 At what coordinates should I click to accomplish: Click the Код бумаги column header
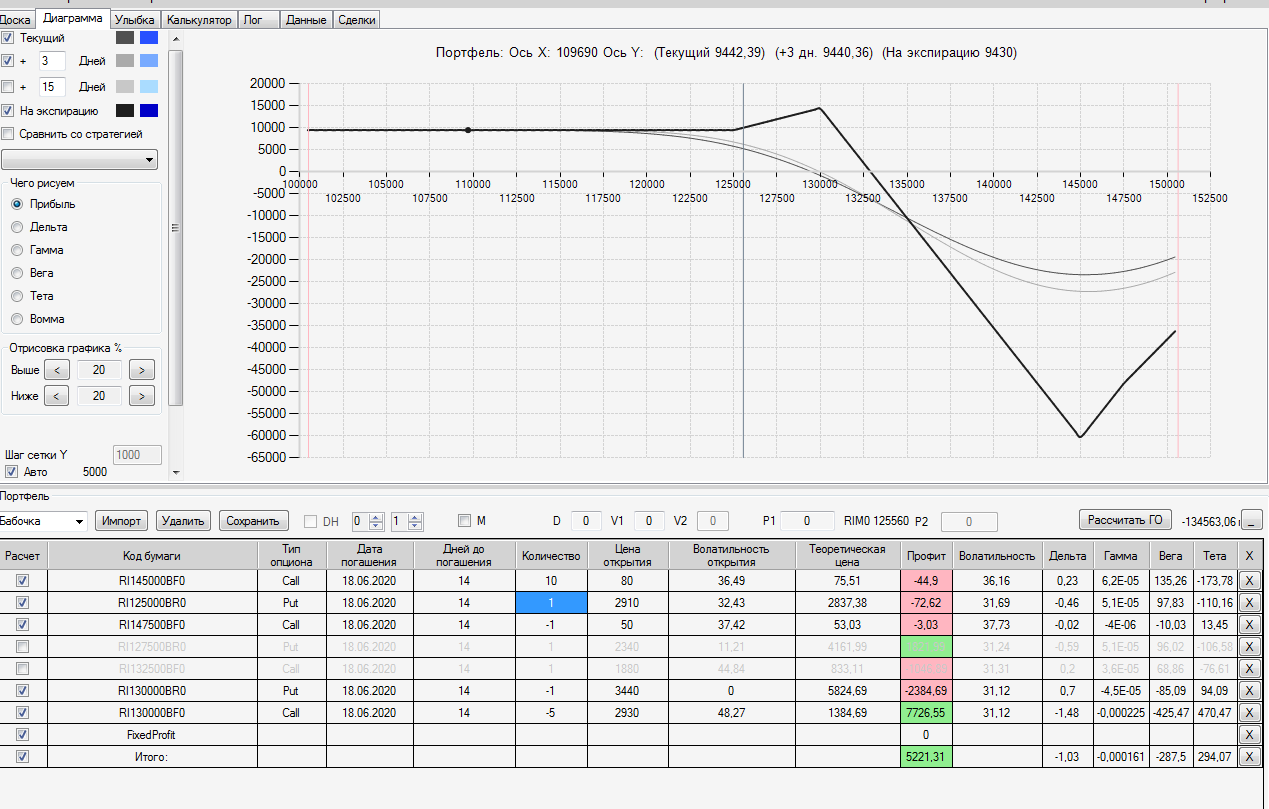(152, 555)
